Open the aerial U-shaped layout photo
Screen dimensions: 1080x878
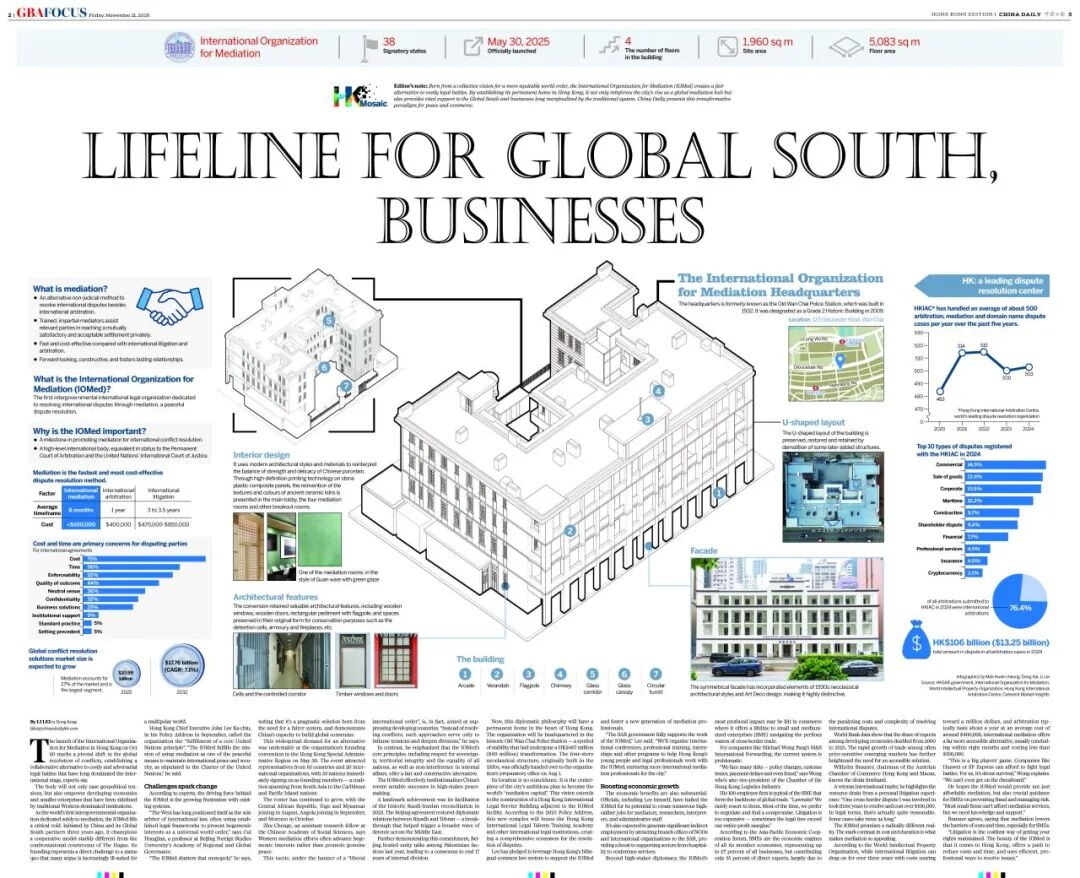pos(832,497)
